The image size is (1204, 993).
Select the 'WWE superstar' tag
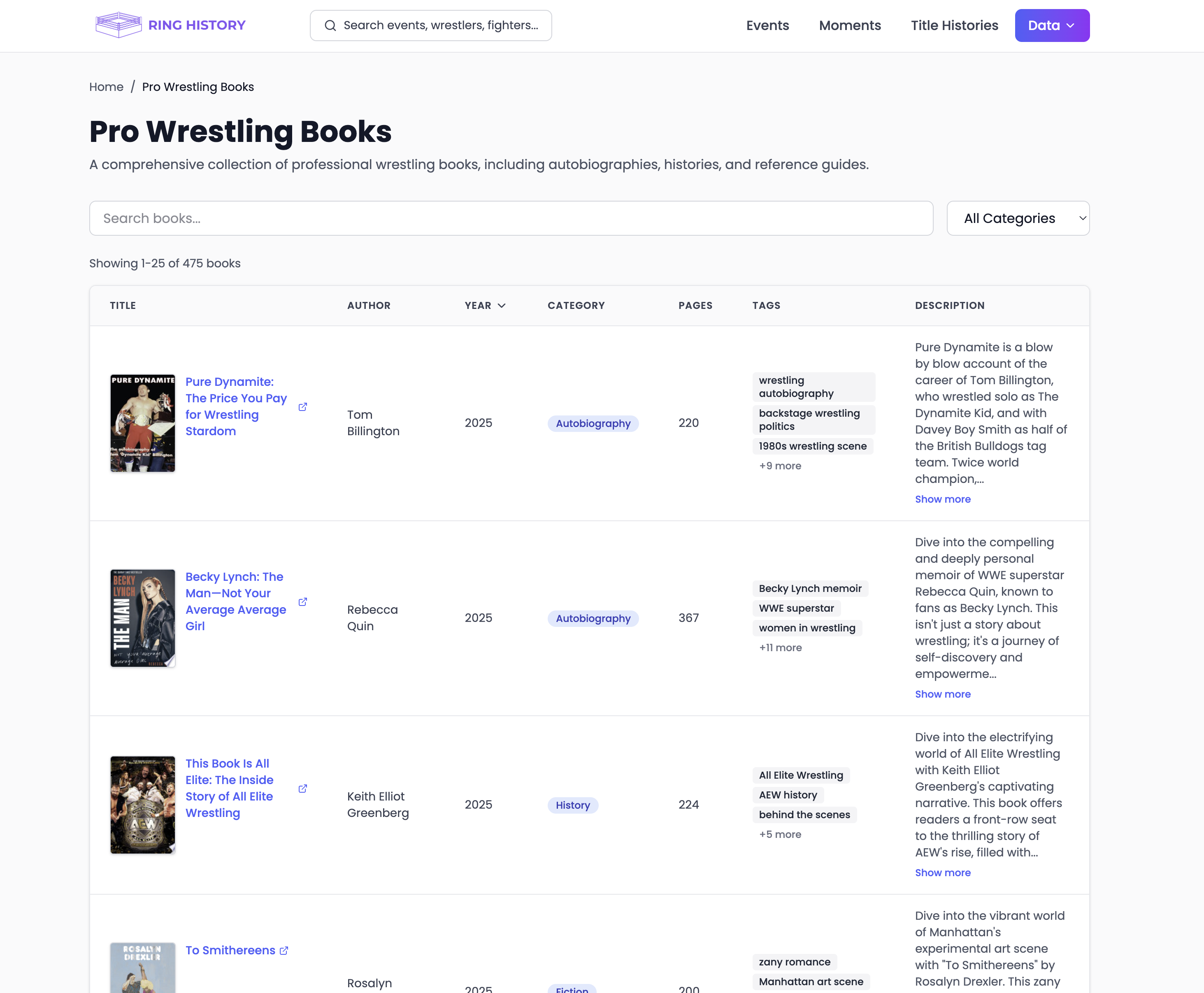pyautogui.click(x=796, y=608)
